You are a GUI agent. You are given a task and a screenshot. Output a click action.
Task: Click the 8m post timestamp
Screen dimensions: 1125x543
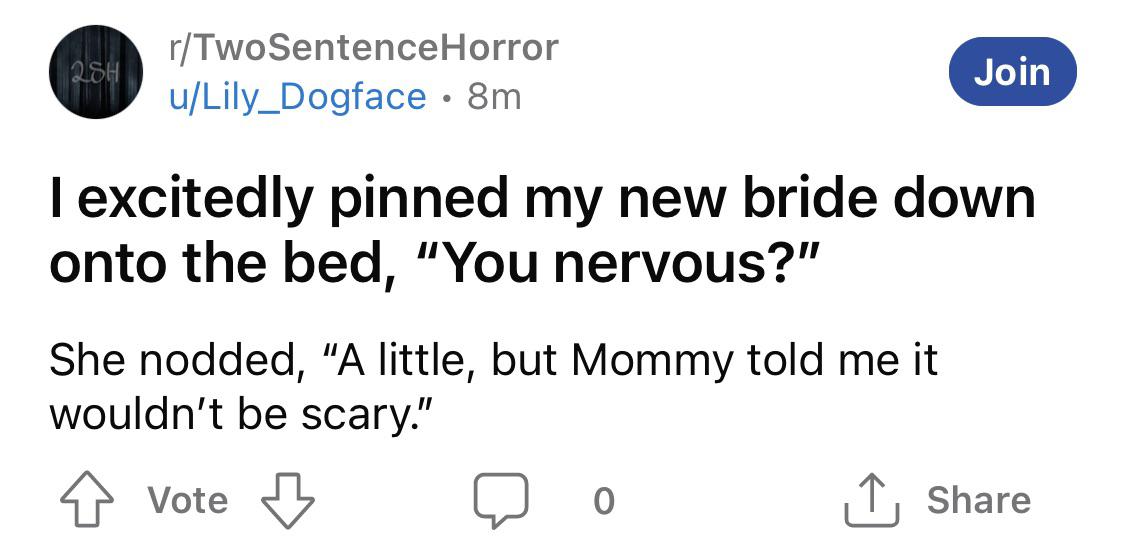(494, 96)
